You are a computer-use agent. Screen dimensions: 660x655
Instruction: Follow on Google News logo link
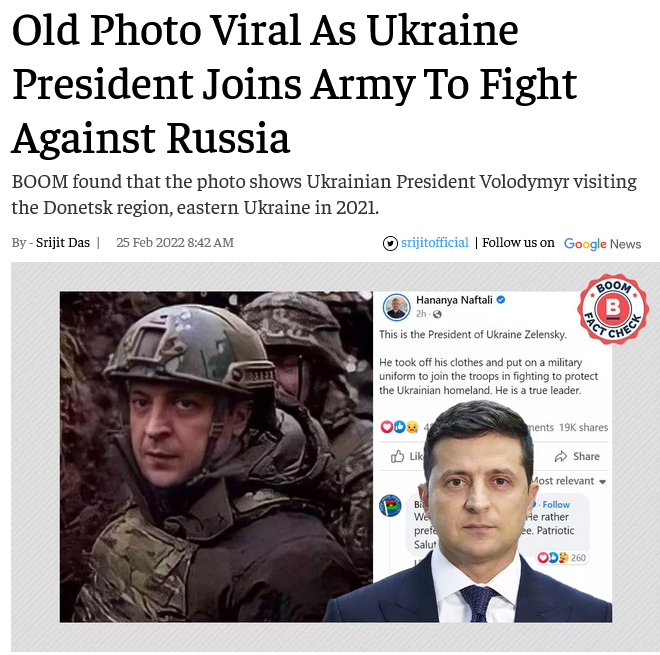pyautogui.click(x=602, y=244)
